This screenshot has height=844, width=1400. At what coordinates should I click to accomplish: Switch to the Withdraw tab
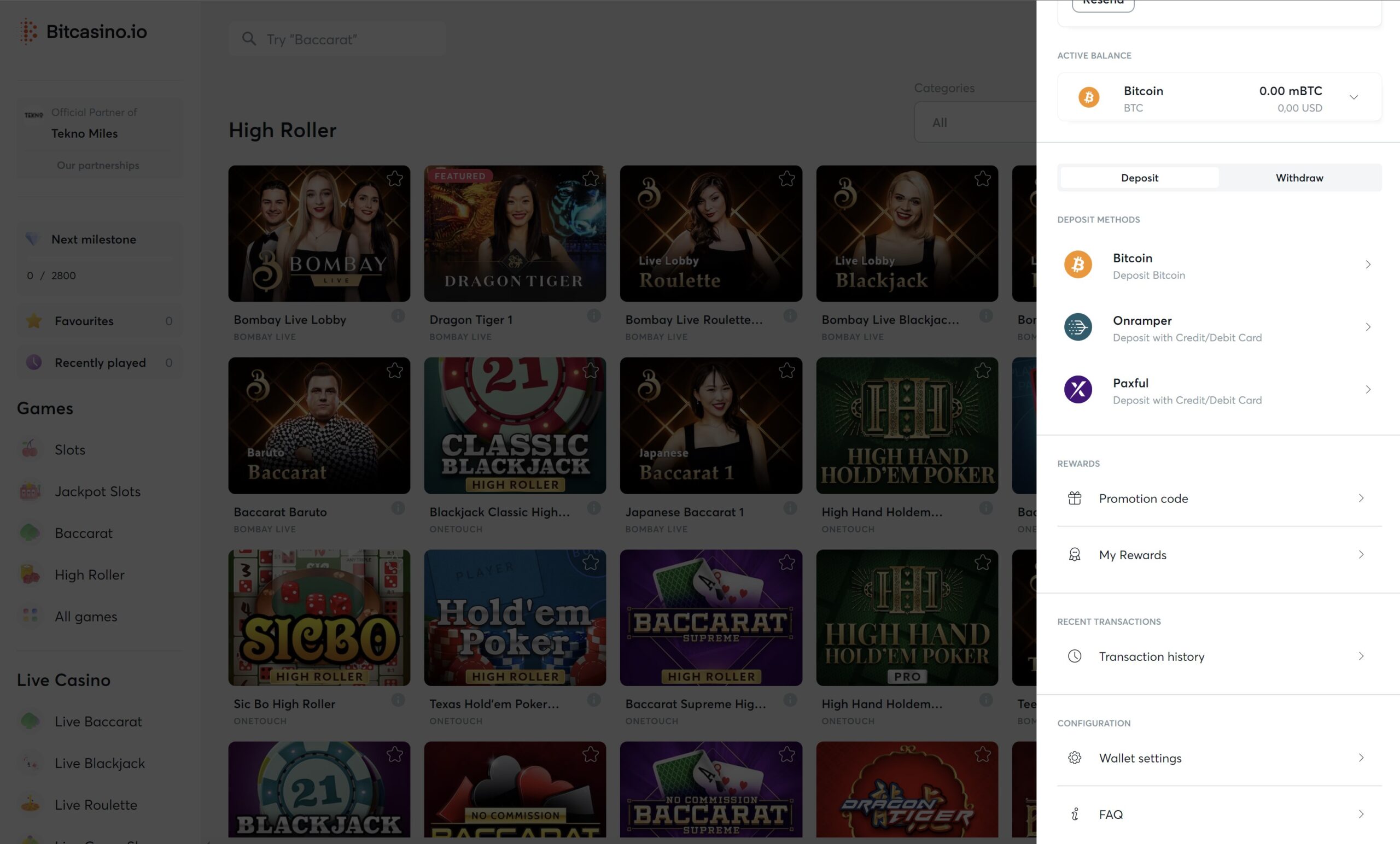1299,178
